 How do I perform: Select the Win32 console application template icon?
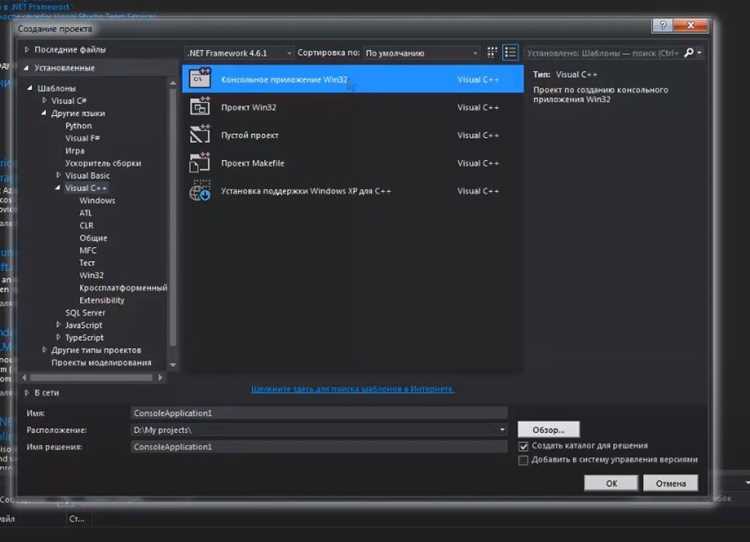click(200, 79)
